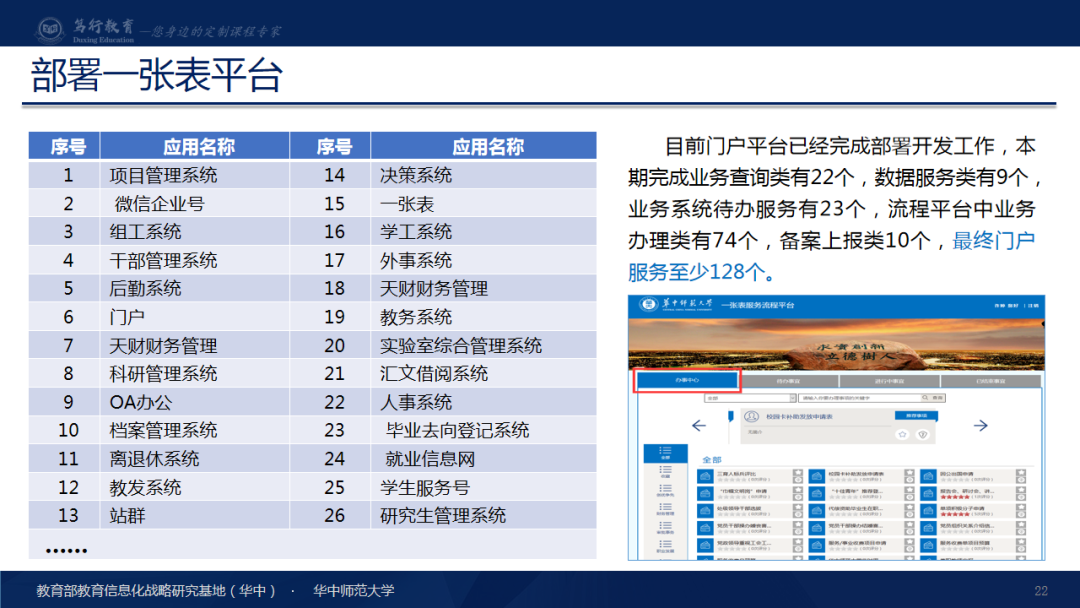Click the table cell 学生服务号

pos(425,488)
